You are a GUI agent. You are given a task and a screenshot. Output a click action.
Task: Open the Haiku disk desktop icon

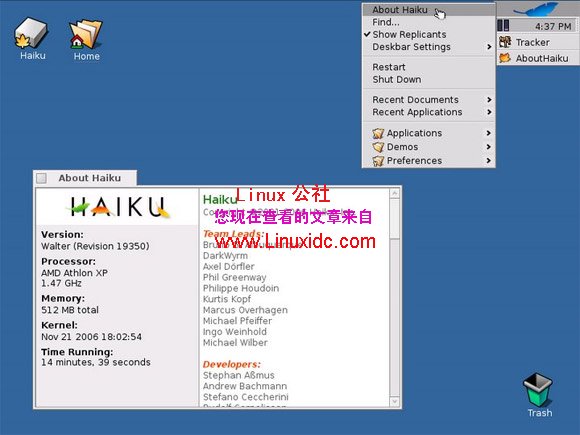coord(31,33)
